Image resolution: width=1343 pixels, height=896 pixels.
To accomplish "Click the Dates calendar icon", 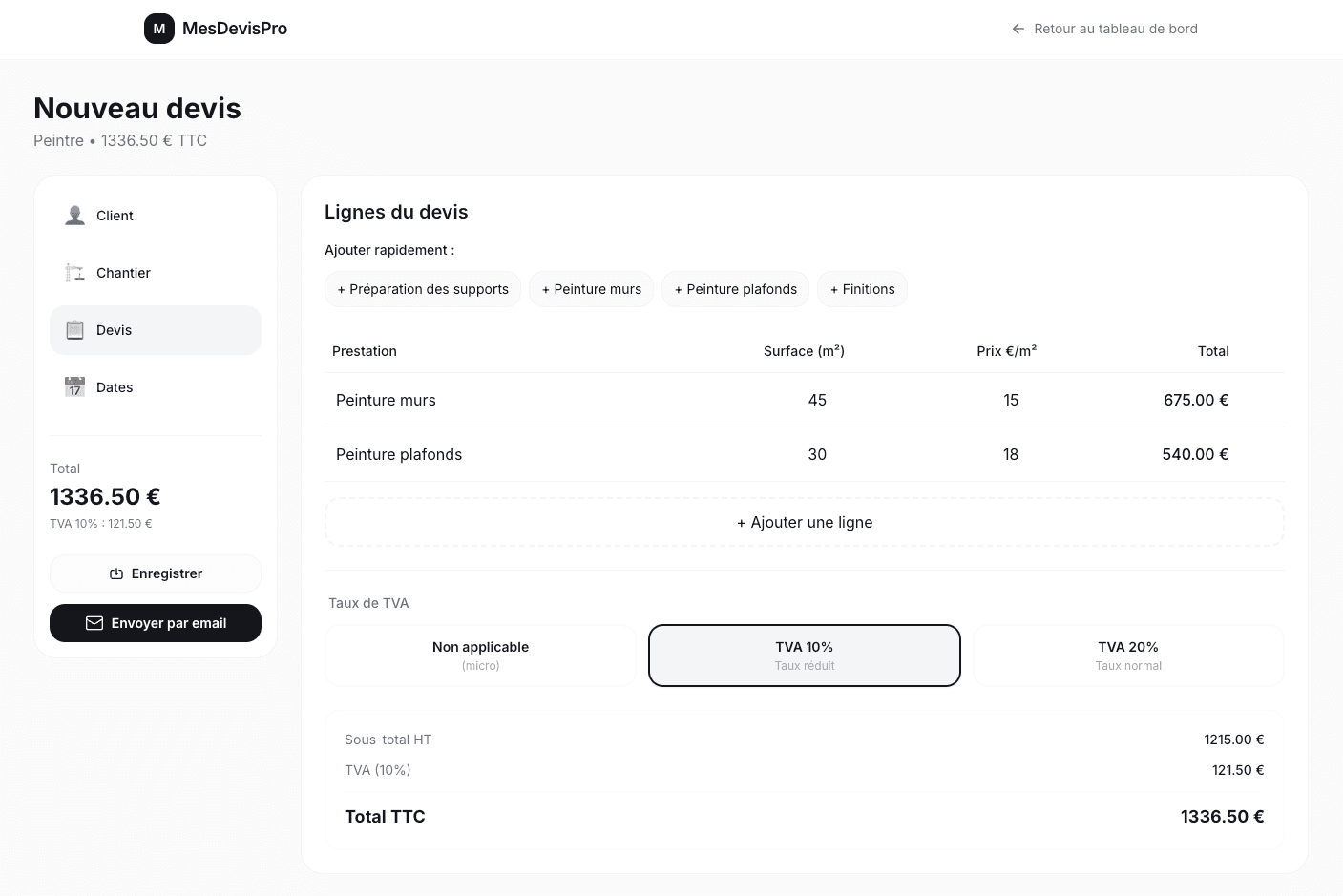I will click(x=74, y=386).
